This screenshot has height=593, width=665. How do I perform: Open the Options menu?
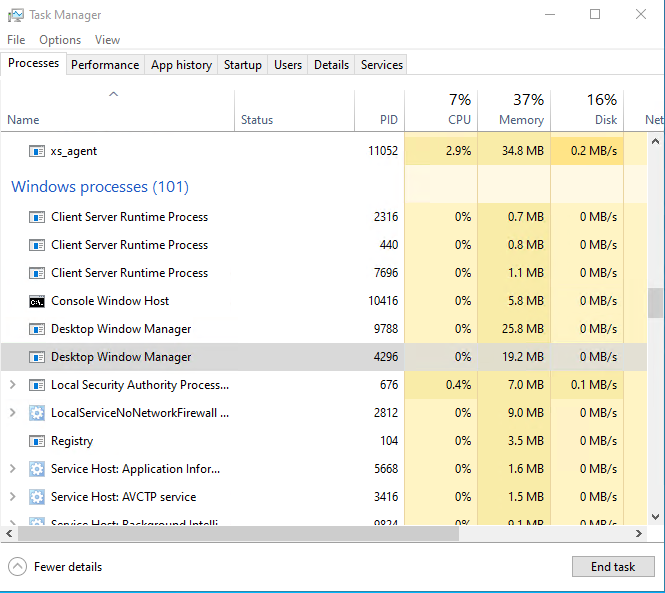(60, 40)
